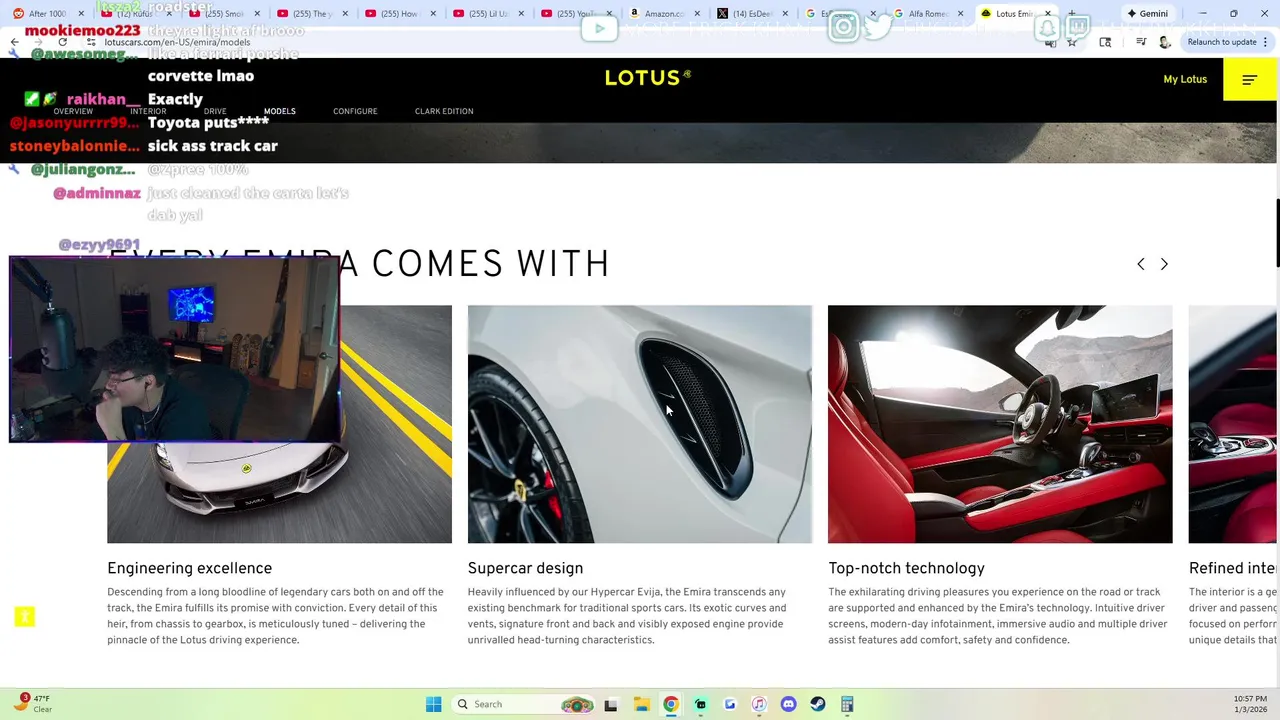The height and width of the screenshot is (720, 1280).
Task: Show next Emira feature card arrow
Action: click(x=1164, y=264)
